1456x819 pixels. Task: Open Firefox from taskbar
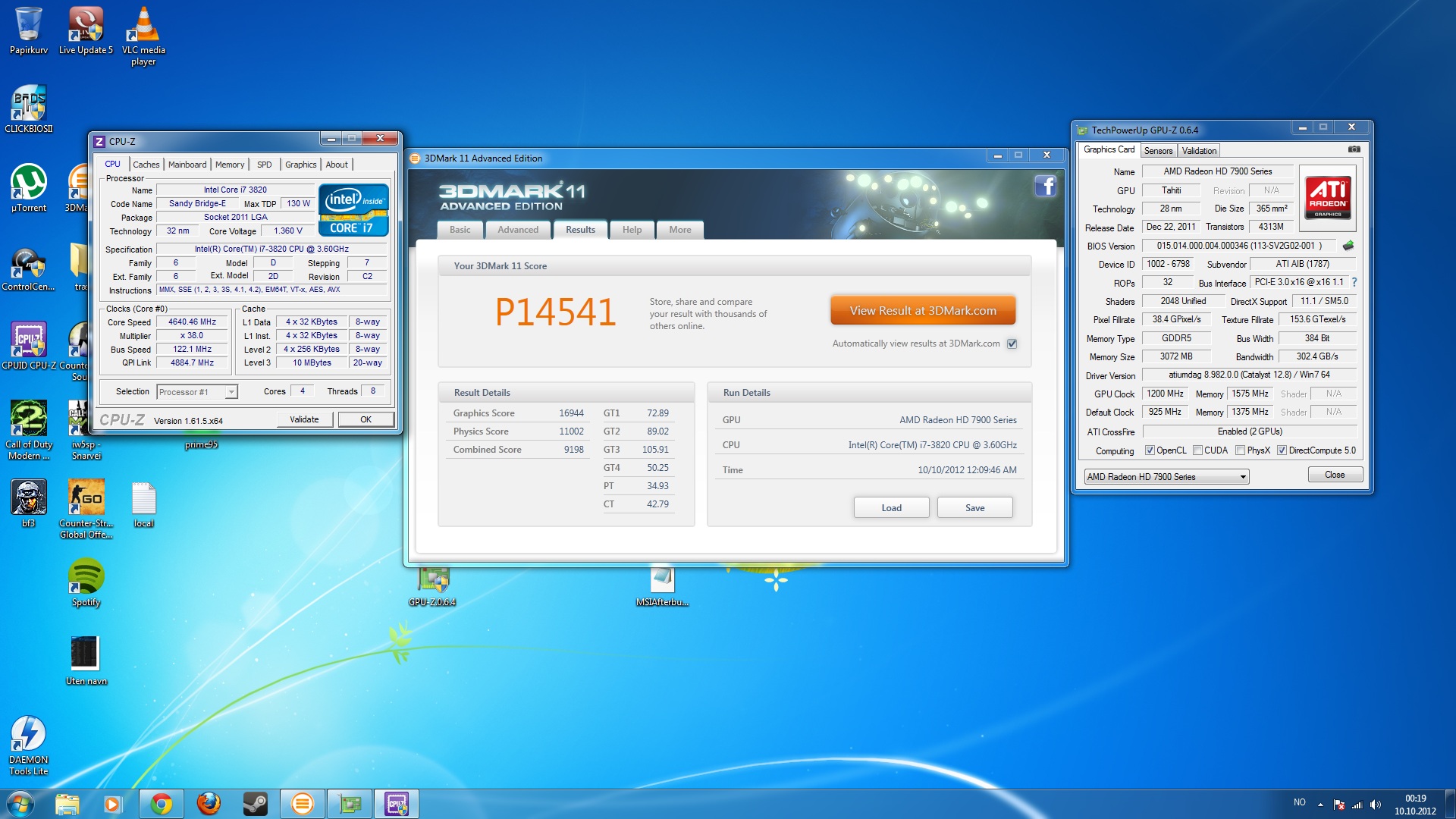[x=209, y=804]
